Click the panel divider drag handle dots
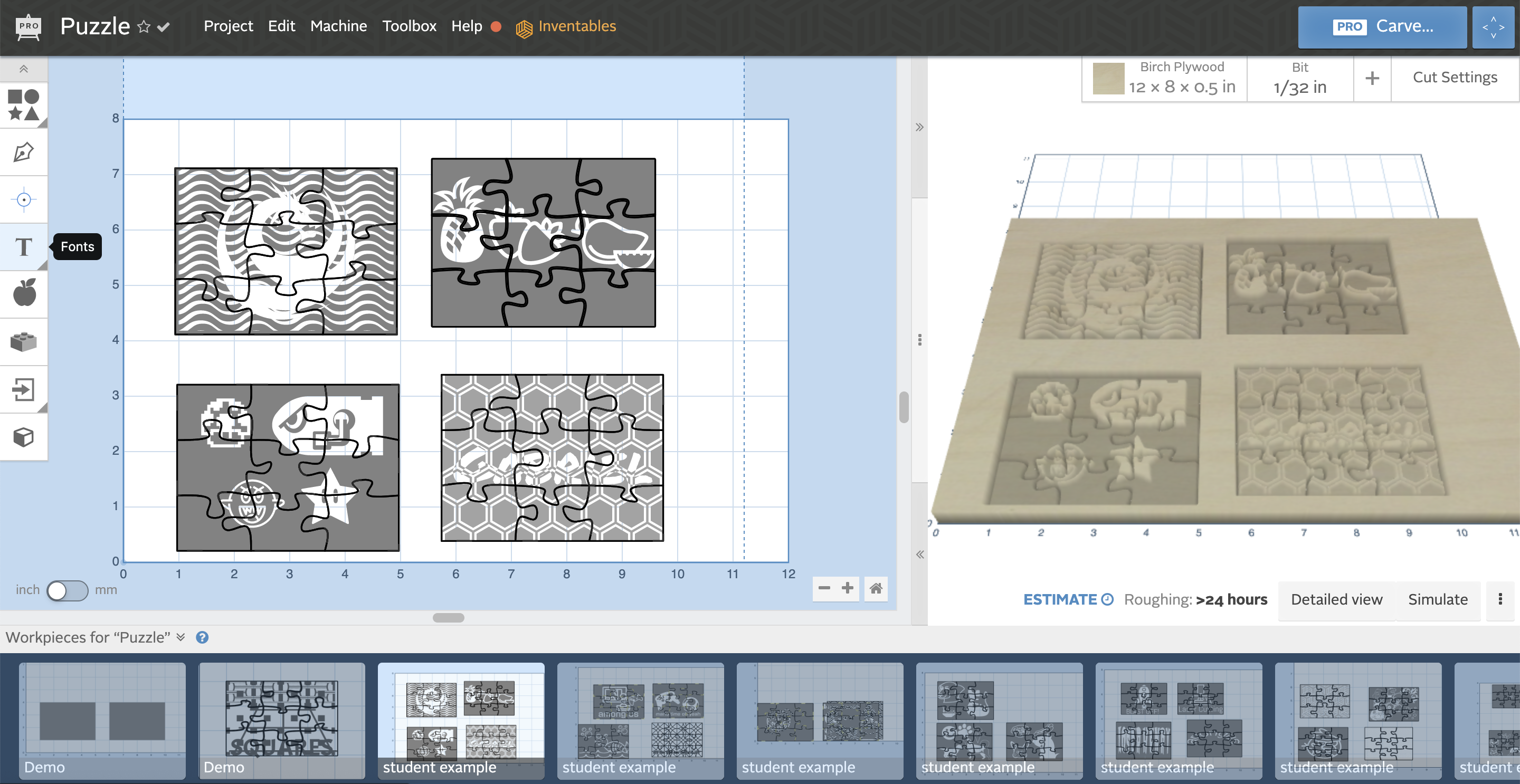 [919, 340]
